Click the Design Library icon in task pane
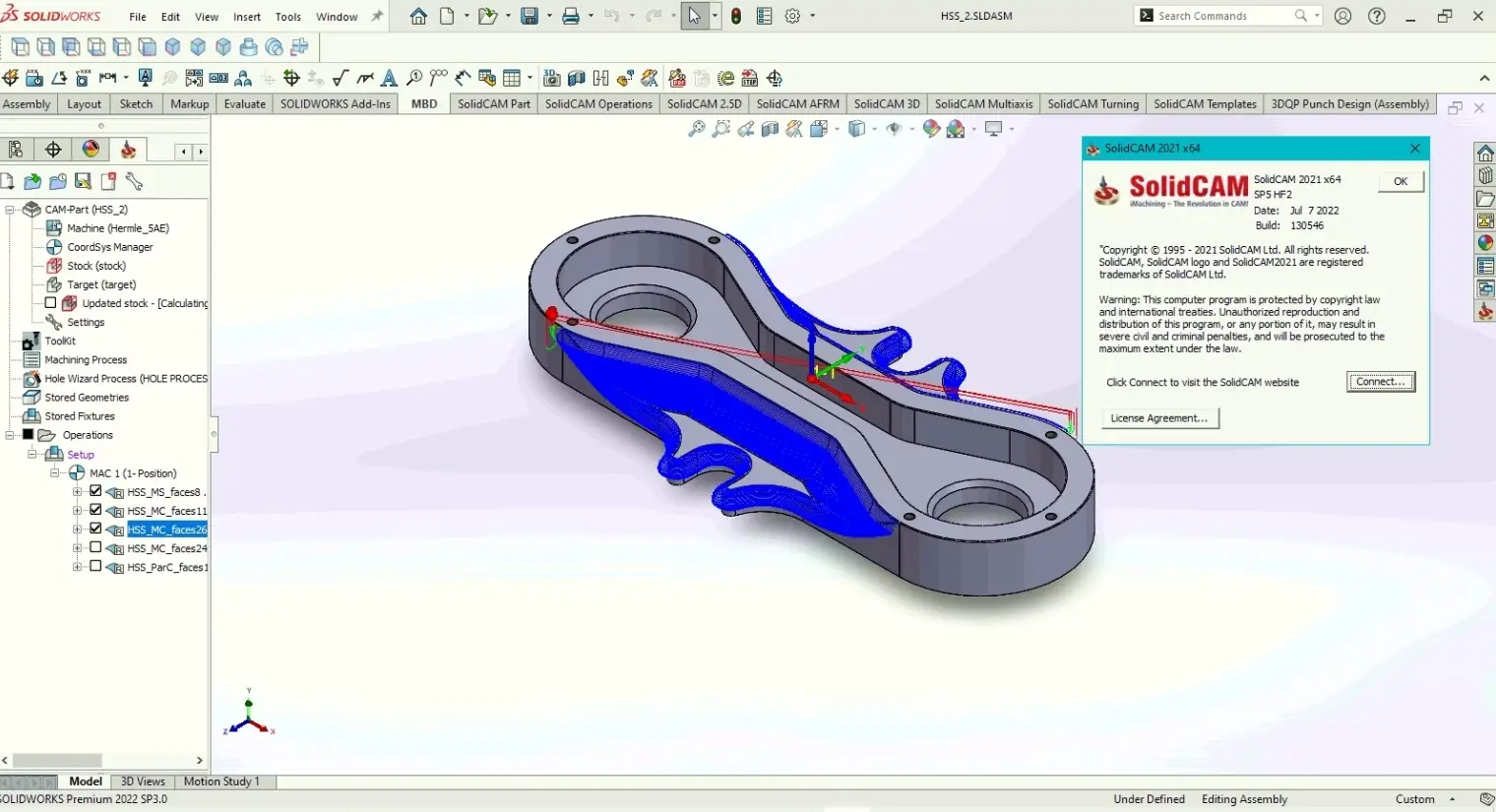Viewport: 1496px width, 812px height. (x=1485, y=175)
